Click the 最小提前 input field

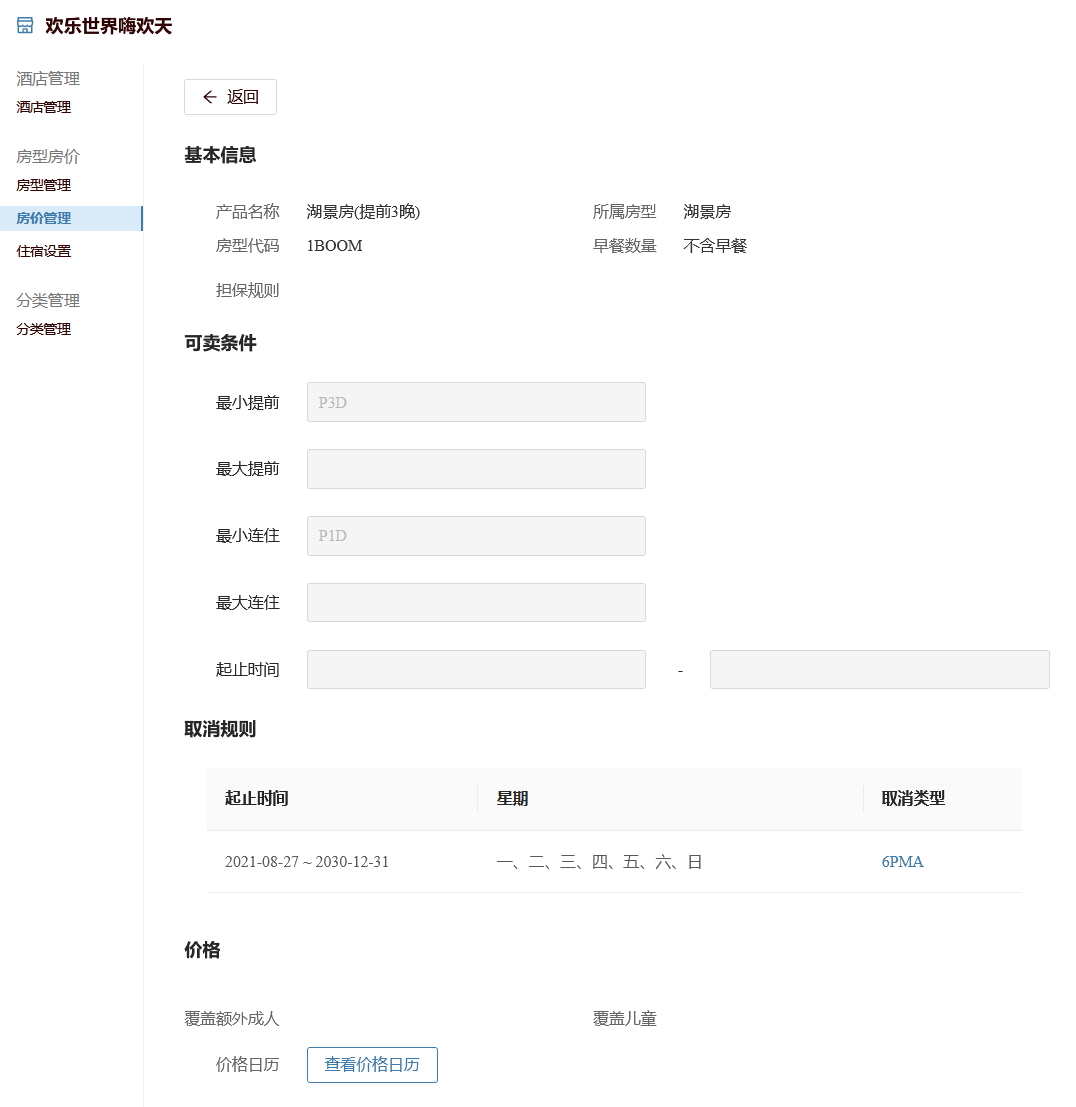476,402
